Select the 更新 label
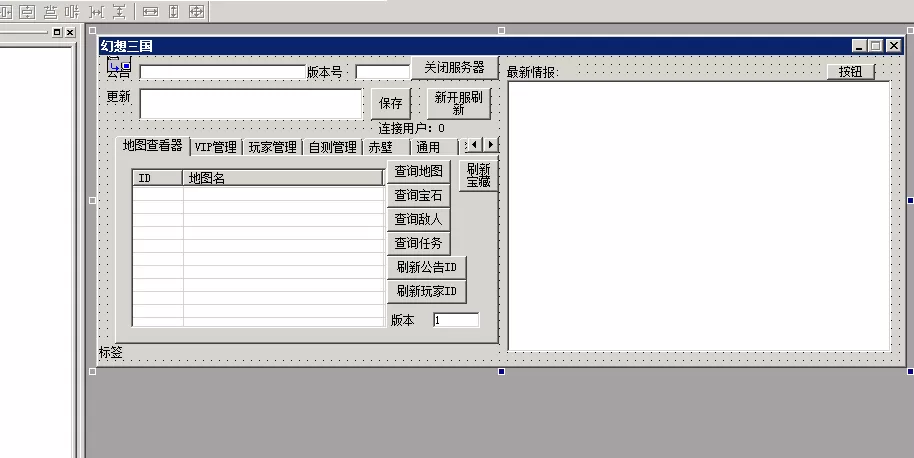The image size is (914, 458). (x=118, y=97)
